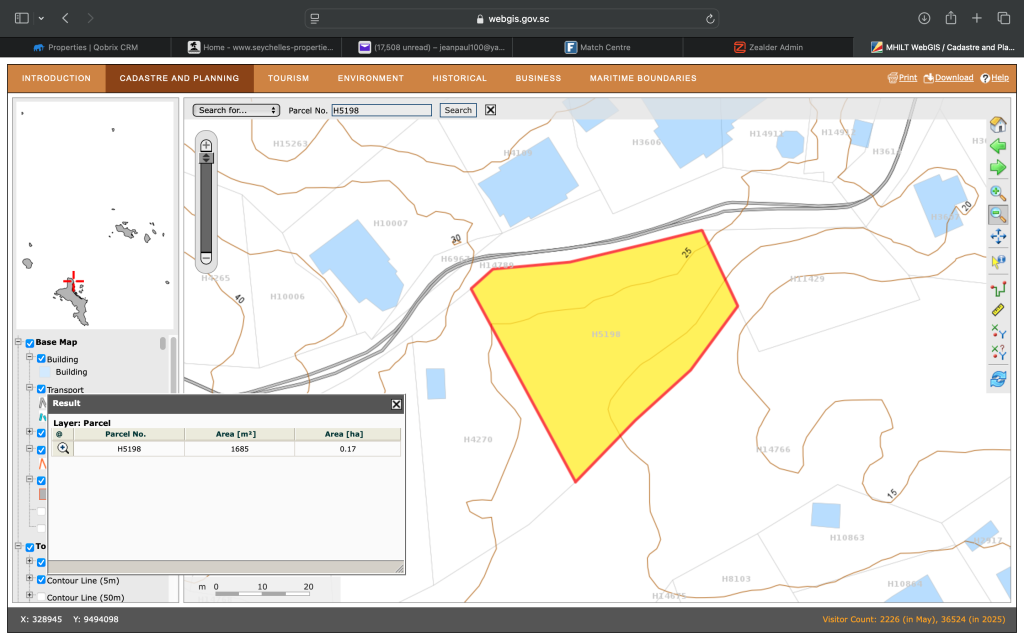This screenshot has width=1024, height=640.
Task: Activate the Identify feature tool
Action: [997, 262]
